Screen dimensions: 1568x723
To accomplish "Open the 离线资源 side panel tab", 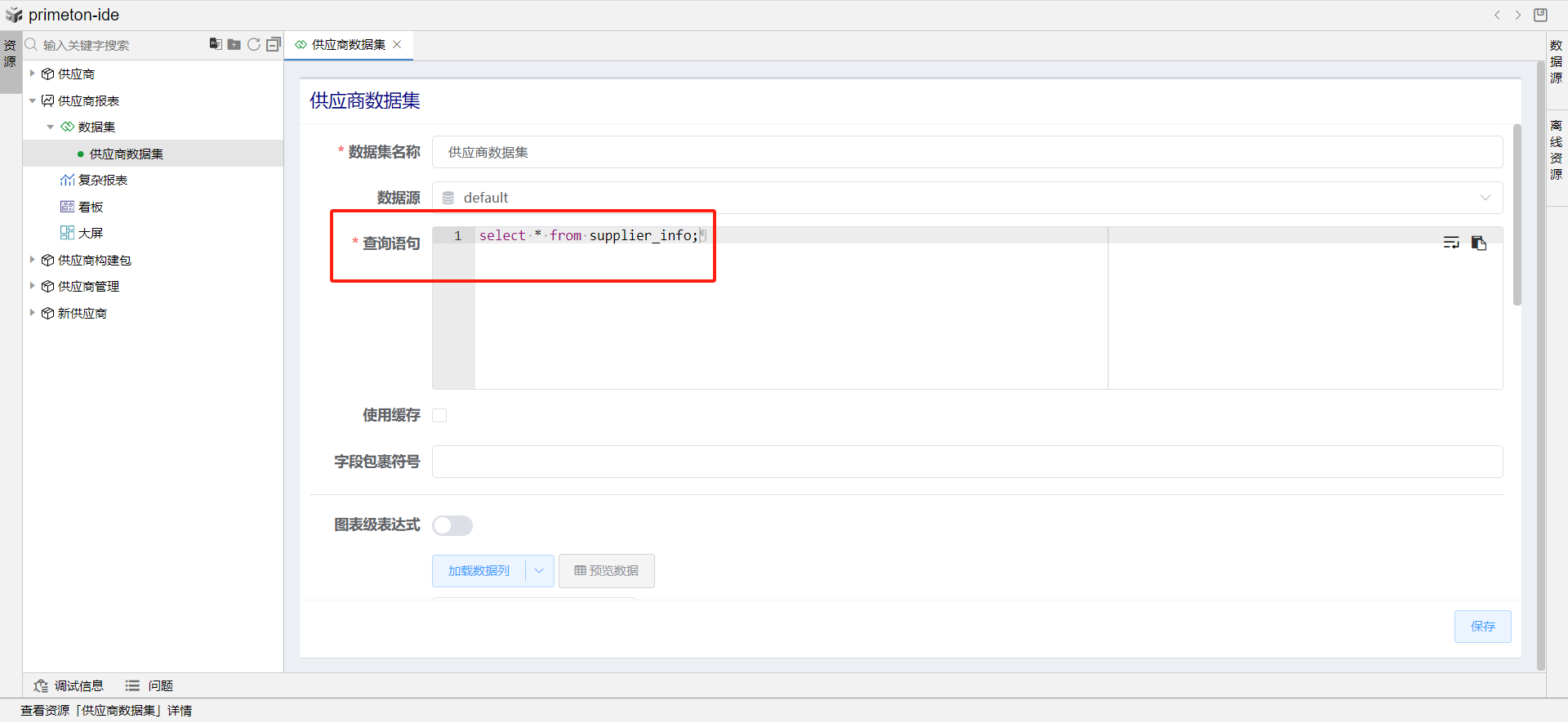I will (1556, 150).
